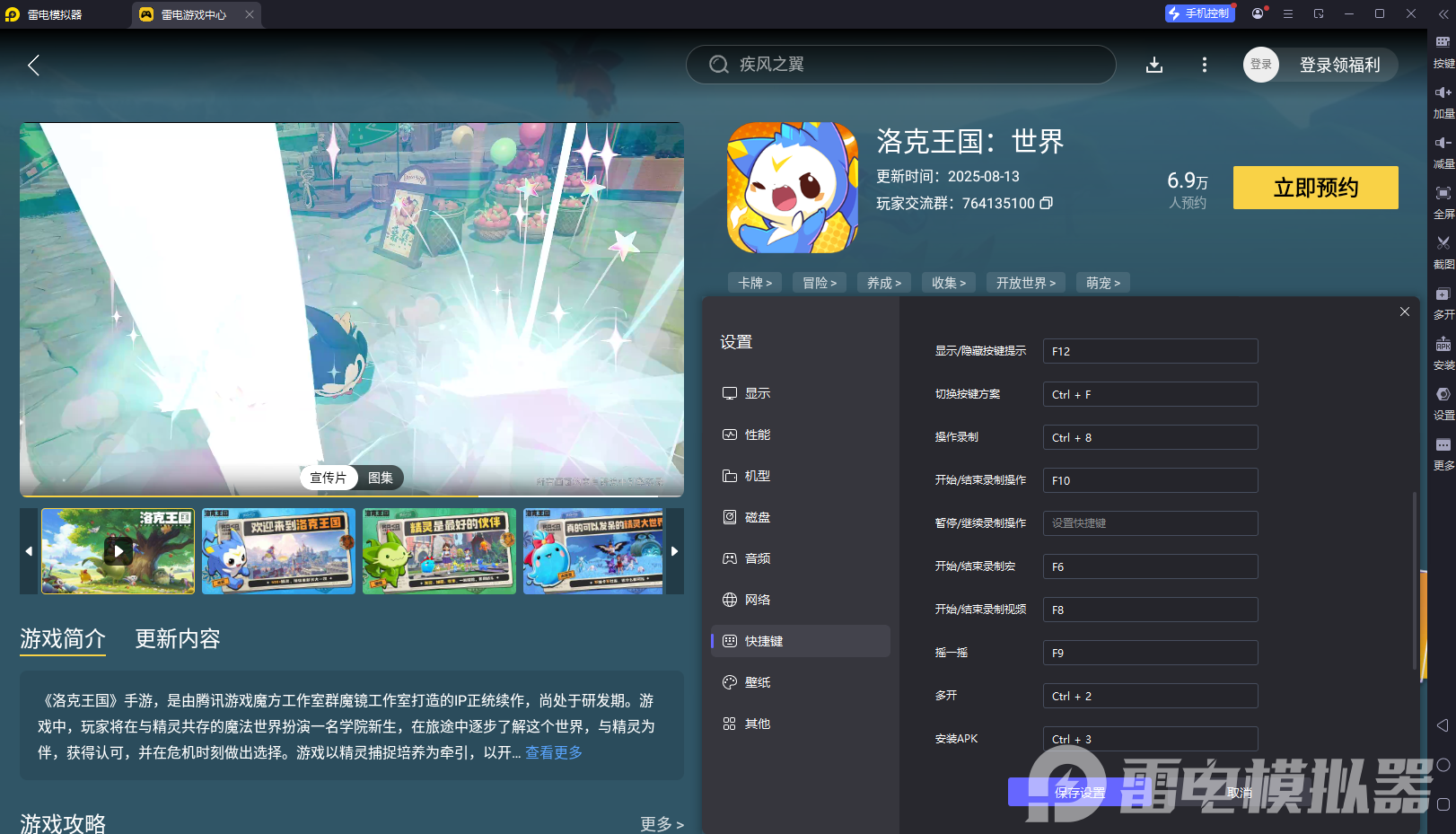The width and height of the screenshot is (1456, 834).
Task: Copy group number 764135100 using copy icon
Action: pyautogui.click(x=1046, y=203)
